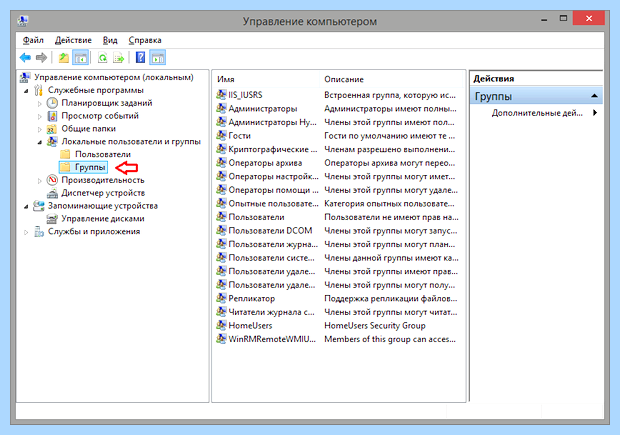Select the Операторы помощи group row
The width and height of the screenshot is (620, 435).
338,190
